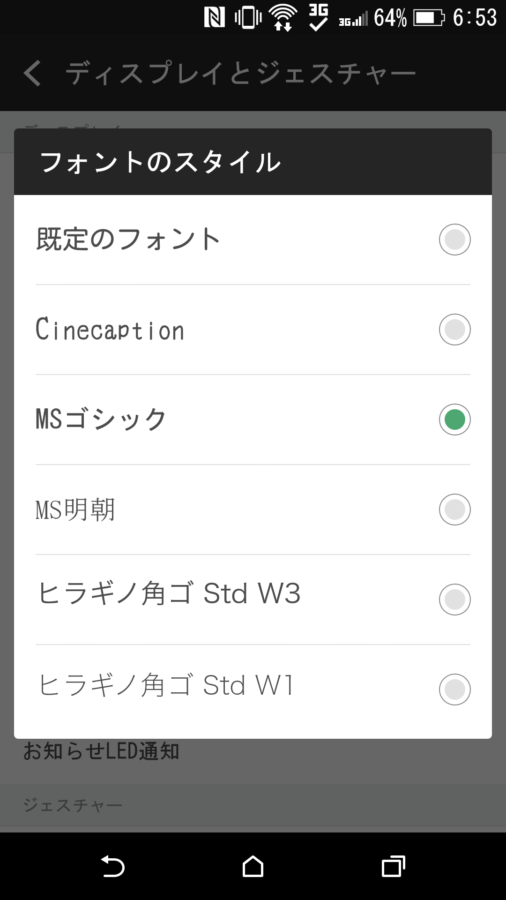Screen dimensions: 506x900
Task: Tap the Android home button
Action: (253, 866)
